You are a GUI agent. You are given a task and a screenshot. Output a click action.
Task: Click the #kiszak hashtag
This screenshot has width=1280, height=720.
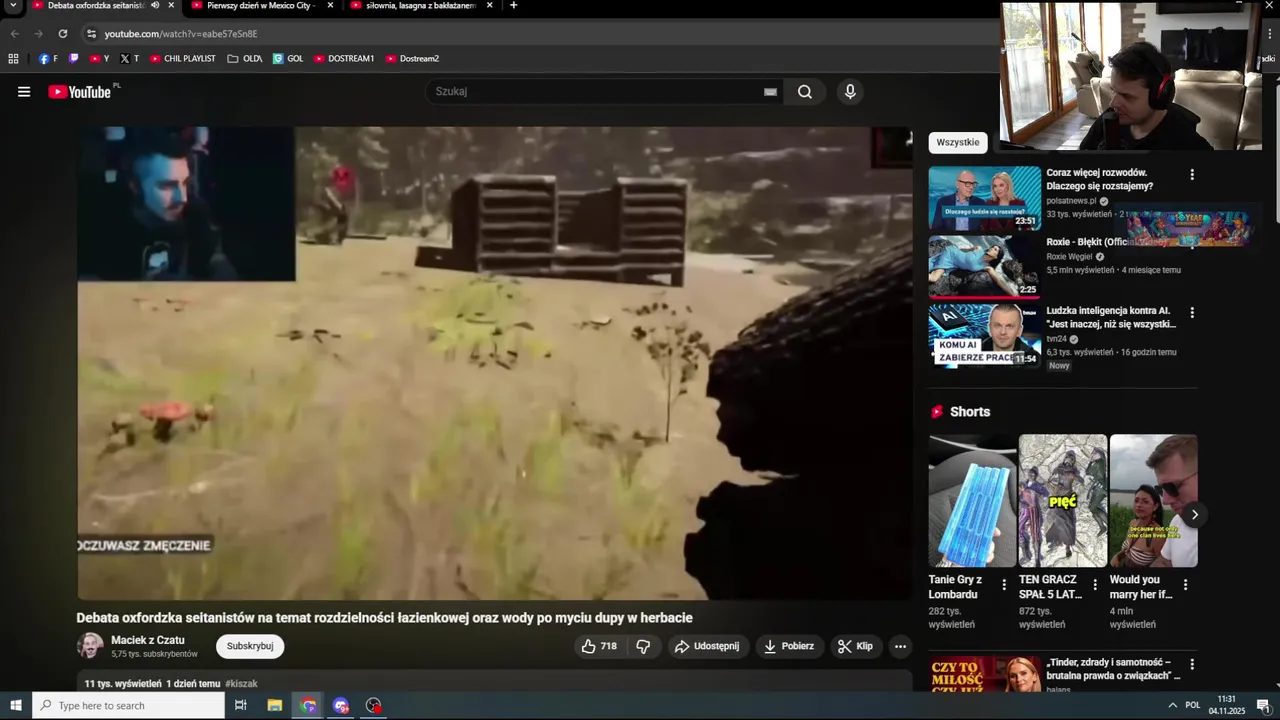tap(241, 684)
